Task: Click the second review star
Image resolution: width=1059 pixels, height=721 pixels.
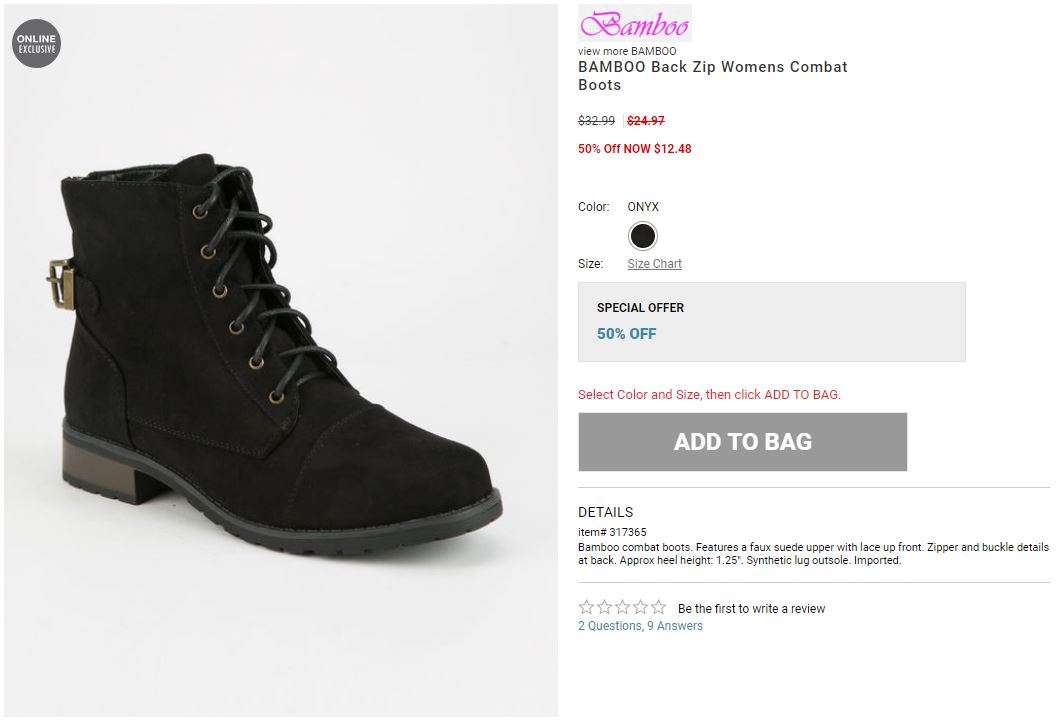Action: pos(604,607)
